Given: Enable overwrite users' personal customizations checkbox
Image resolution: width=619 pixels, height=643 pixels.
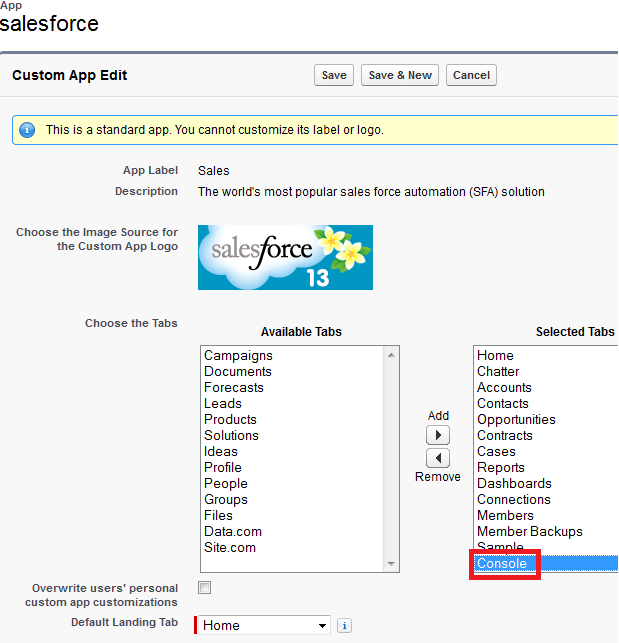Looking at the screenshot, I should coord(204,587).
